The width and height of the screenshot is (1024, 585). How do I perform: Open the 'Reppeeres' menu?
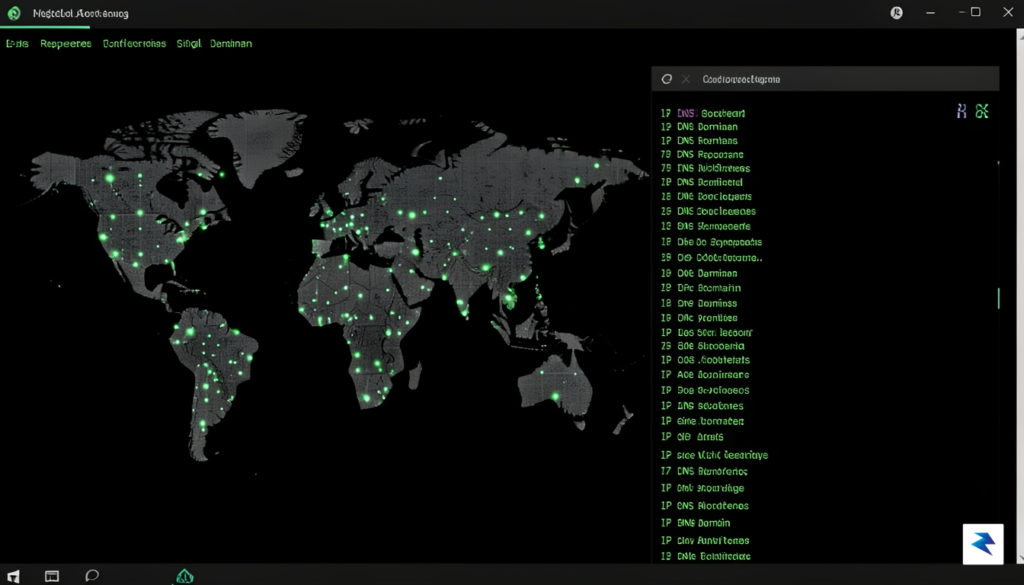[65, 44]
